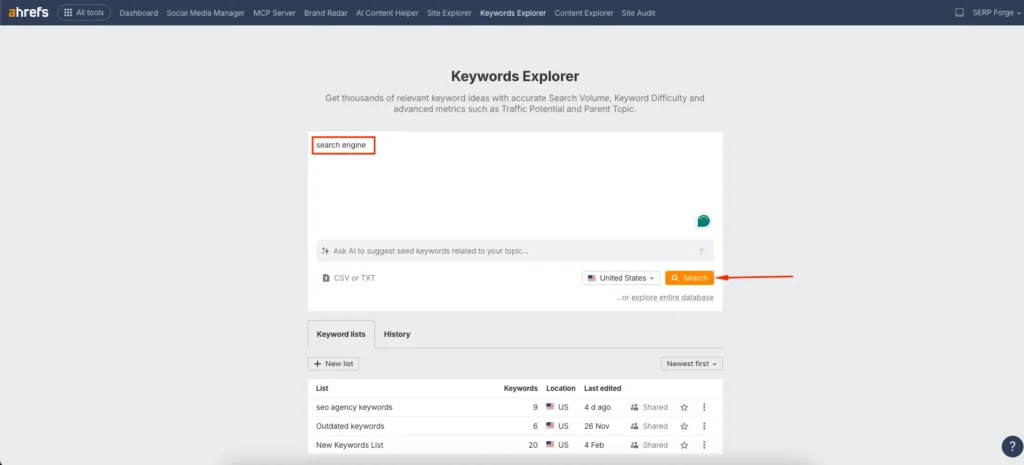Open the United States country dropdown
Image resolution: width=1024 pixels, height=465 pixels.
point(620,278)
